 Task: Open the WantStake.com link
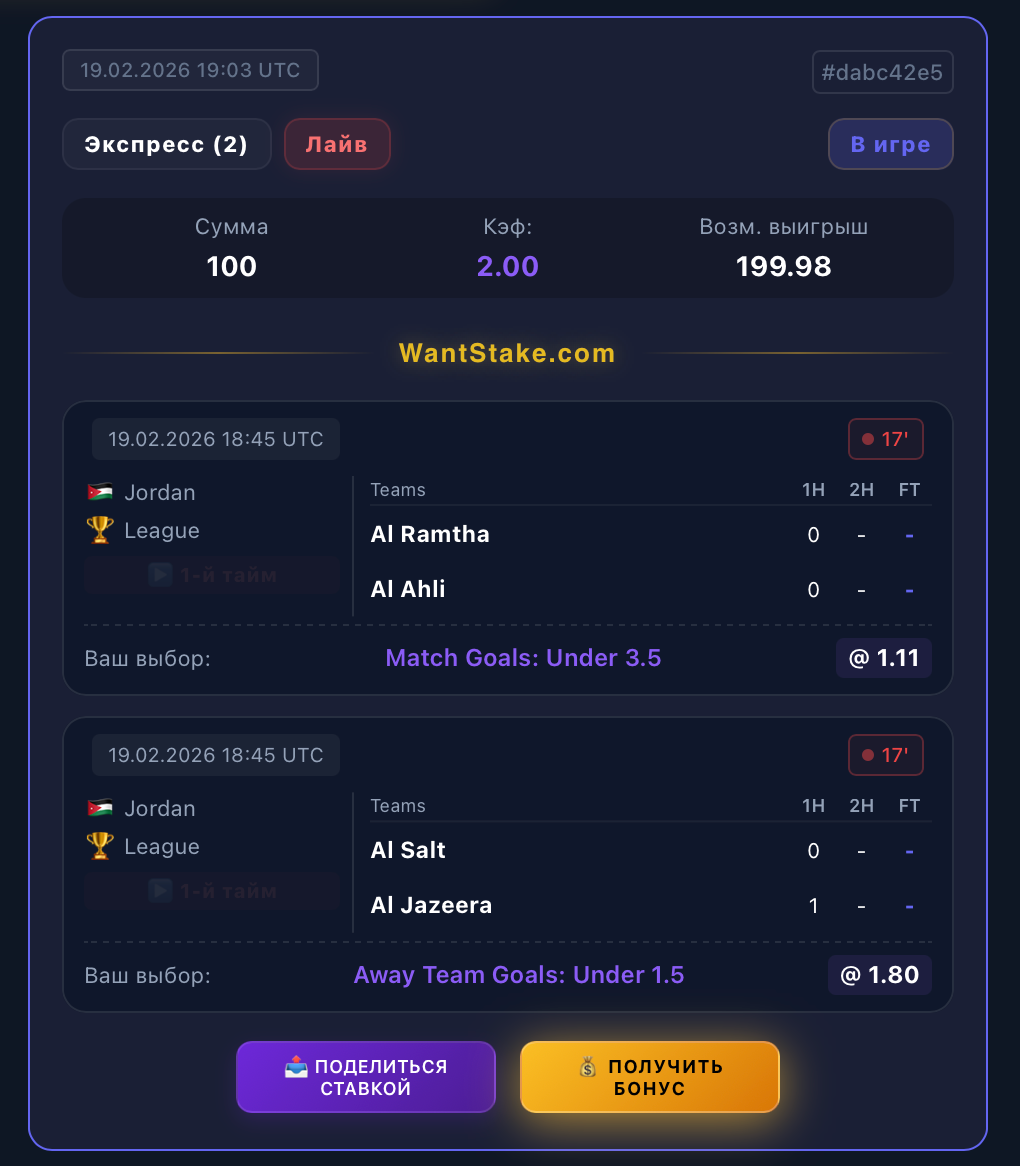click(x=507, y=353)
